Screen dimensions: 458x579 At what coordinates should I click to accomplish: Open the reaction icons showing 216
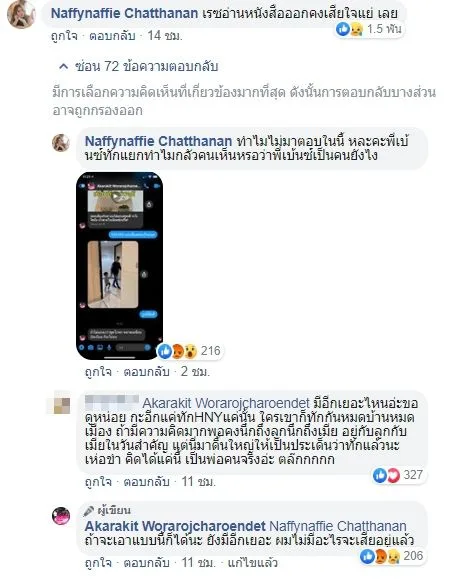pyautogui.click(x=189, y=351)
